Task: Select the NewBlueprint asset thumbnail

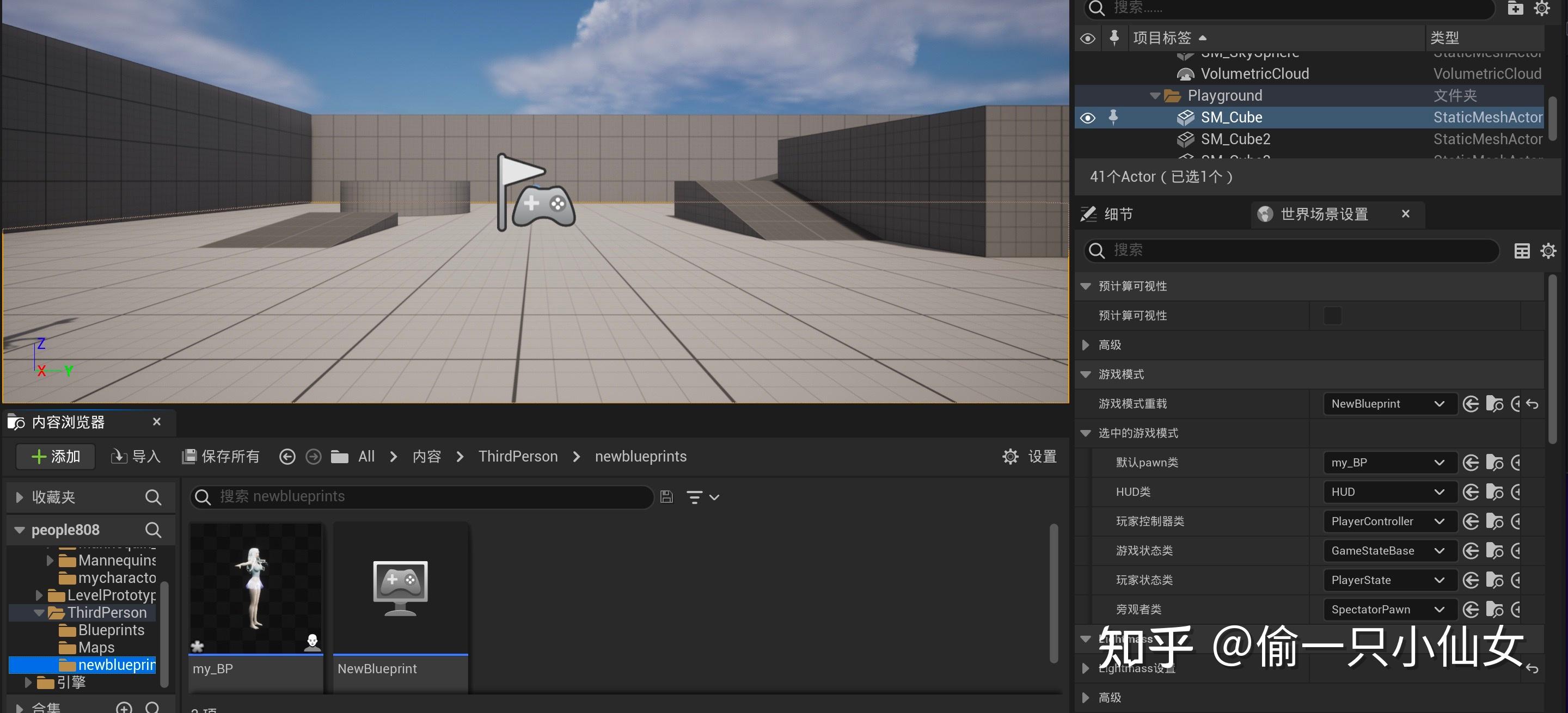Action: tap(400, 588)
